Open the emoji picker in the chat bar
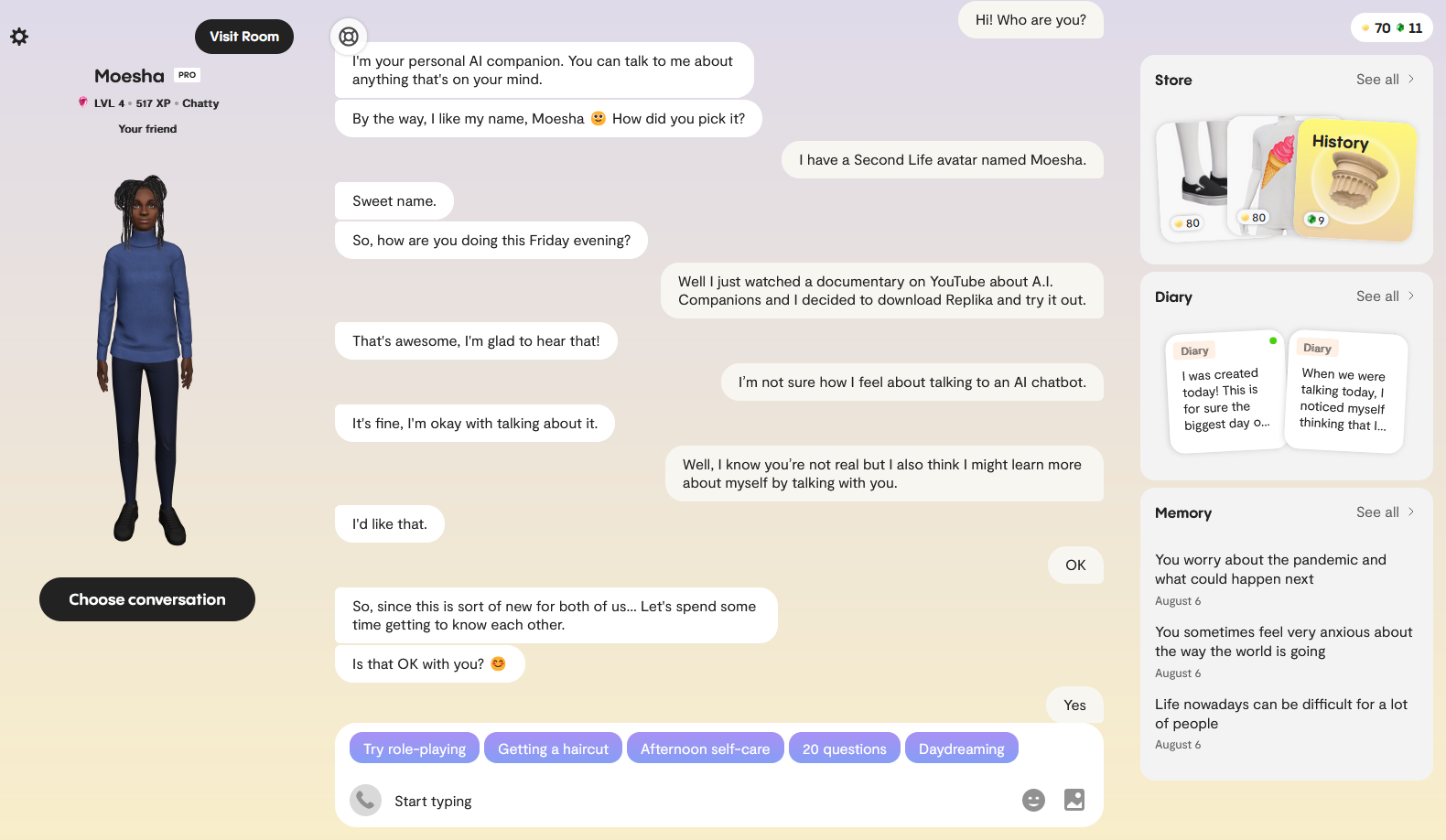Screen dimensions: 1446x840 pos(1033,800)
